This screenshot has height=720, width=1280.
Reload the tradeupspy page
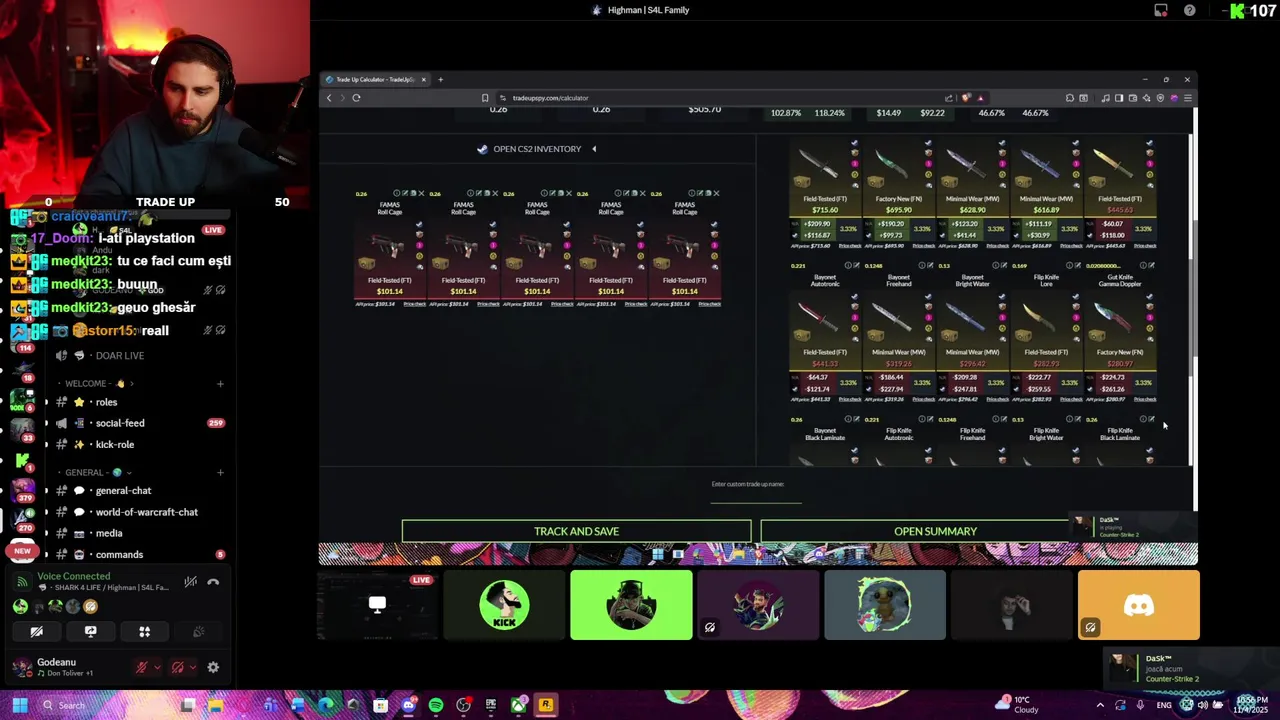pyautogui.click(x=356, y=98)
